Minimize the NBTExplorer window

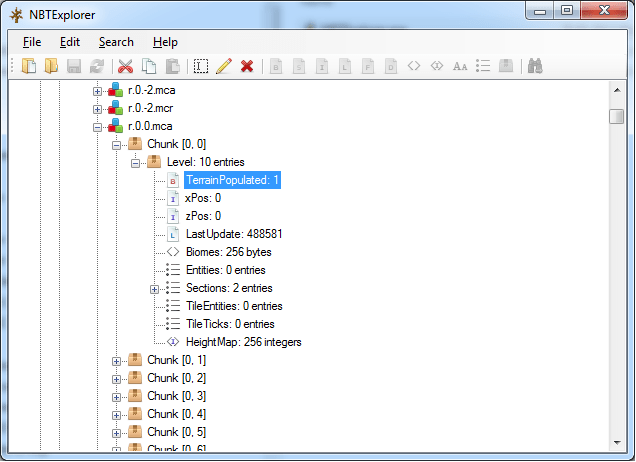pyautogui.click(x=540, y=11)
